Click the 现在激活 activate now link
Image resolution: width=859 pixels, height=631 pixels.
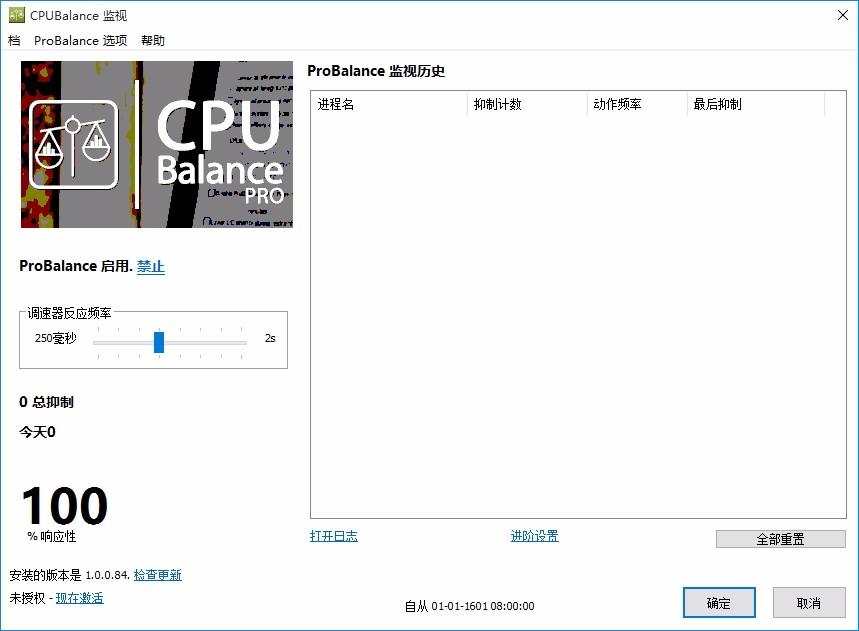[x=79, y=598]
